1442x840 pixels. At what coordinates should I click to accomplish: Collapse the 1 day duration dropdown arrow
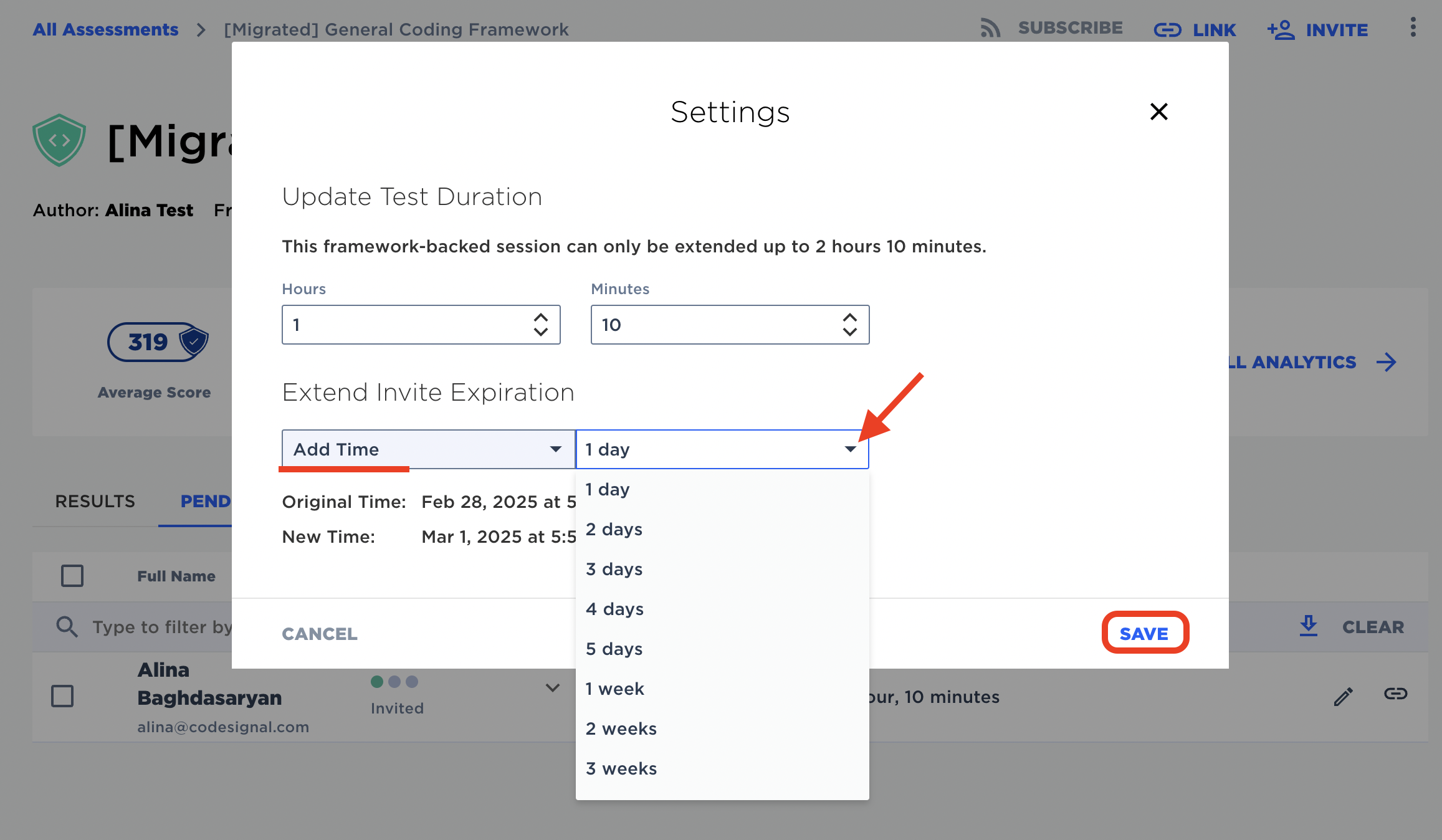pos(850,449)
